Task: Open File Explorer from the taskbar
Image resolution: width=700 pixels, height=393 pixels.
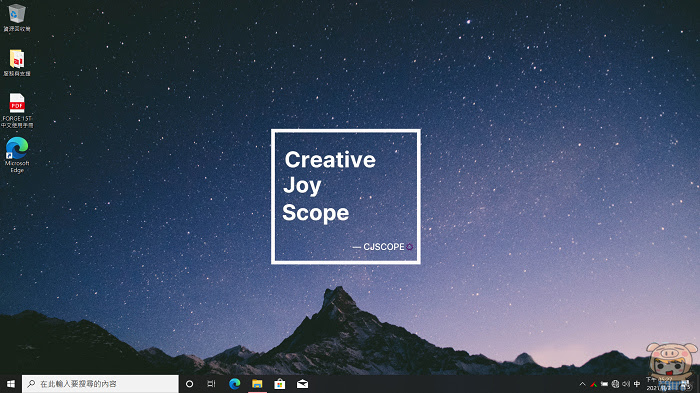Action: 257,384
